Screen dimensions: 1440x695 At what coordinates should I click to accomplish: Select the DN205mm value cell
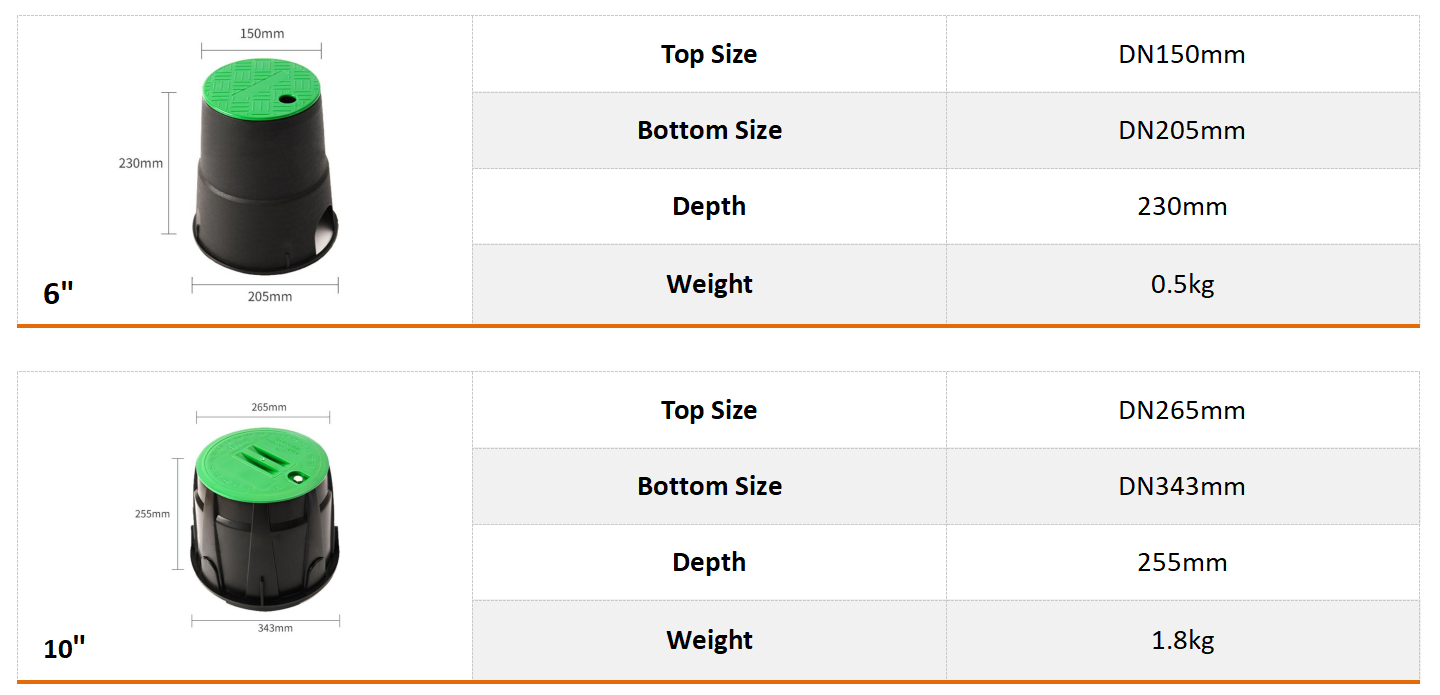coord(1182,130)
